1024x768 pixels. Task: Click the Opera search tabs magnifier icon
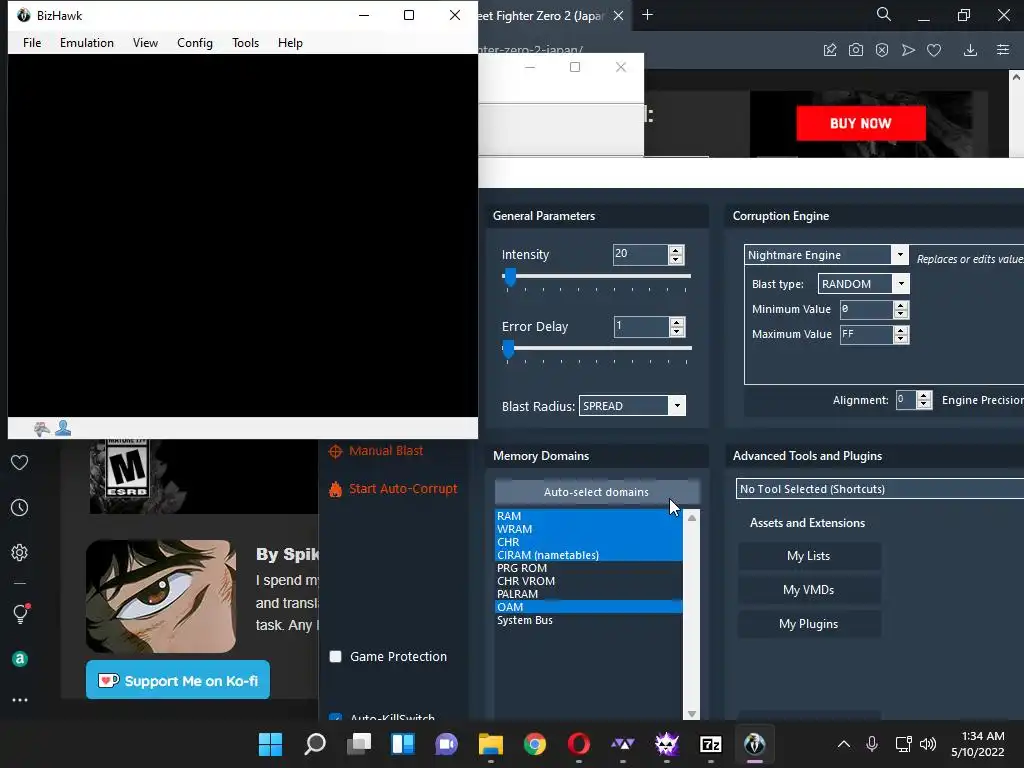click(x=883, y=14)
